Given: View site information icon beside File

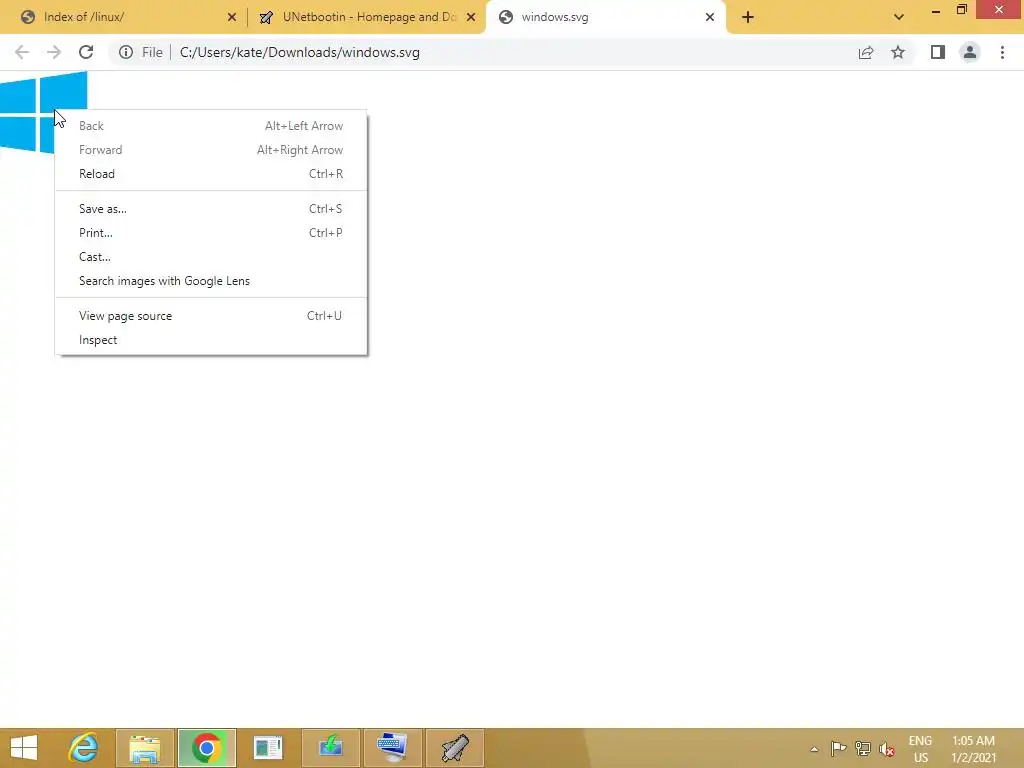Looking at the screenshot, I should click(125, 52).
